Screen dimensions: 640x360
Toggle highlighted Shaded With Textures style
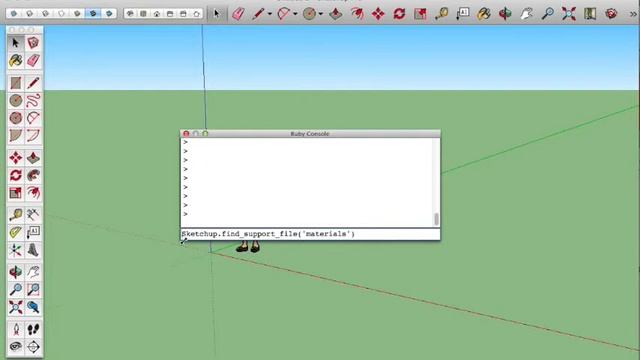click(93, 13)
